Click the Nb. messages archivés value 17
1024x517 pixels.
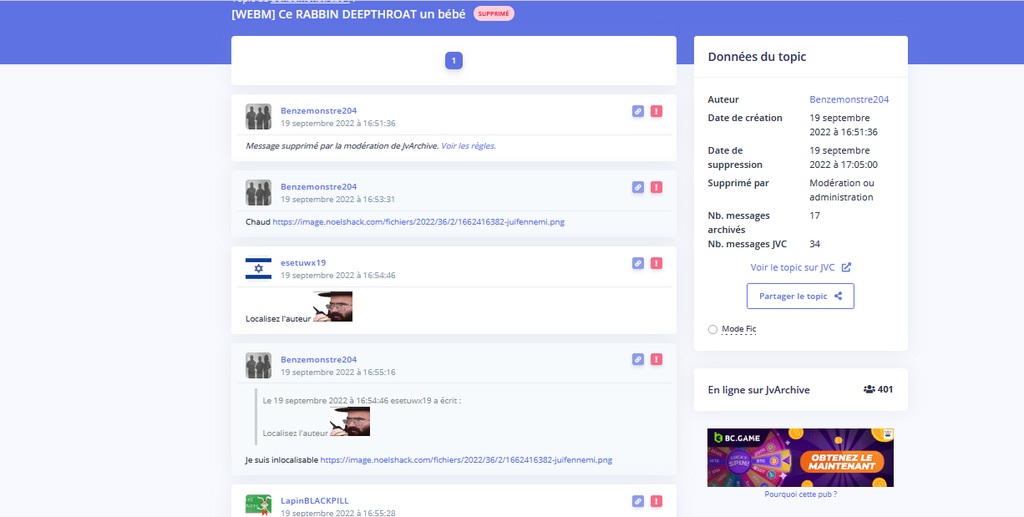point(814,215)
